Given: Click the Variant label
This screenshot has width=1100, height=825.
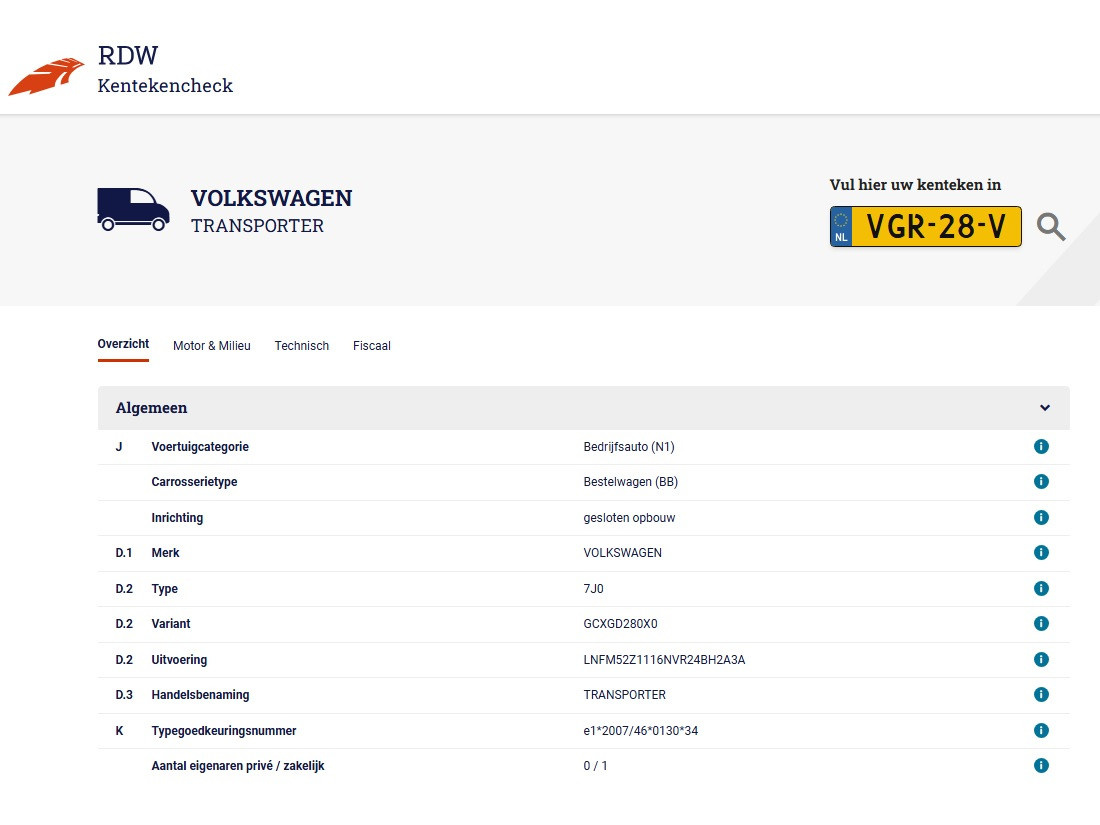Looking at the screenshot, I should [x=171, y=624].
